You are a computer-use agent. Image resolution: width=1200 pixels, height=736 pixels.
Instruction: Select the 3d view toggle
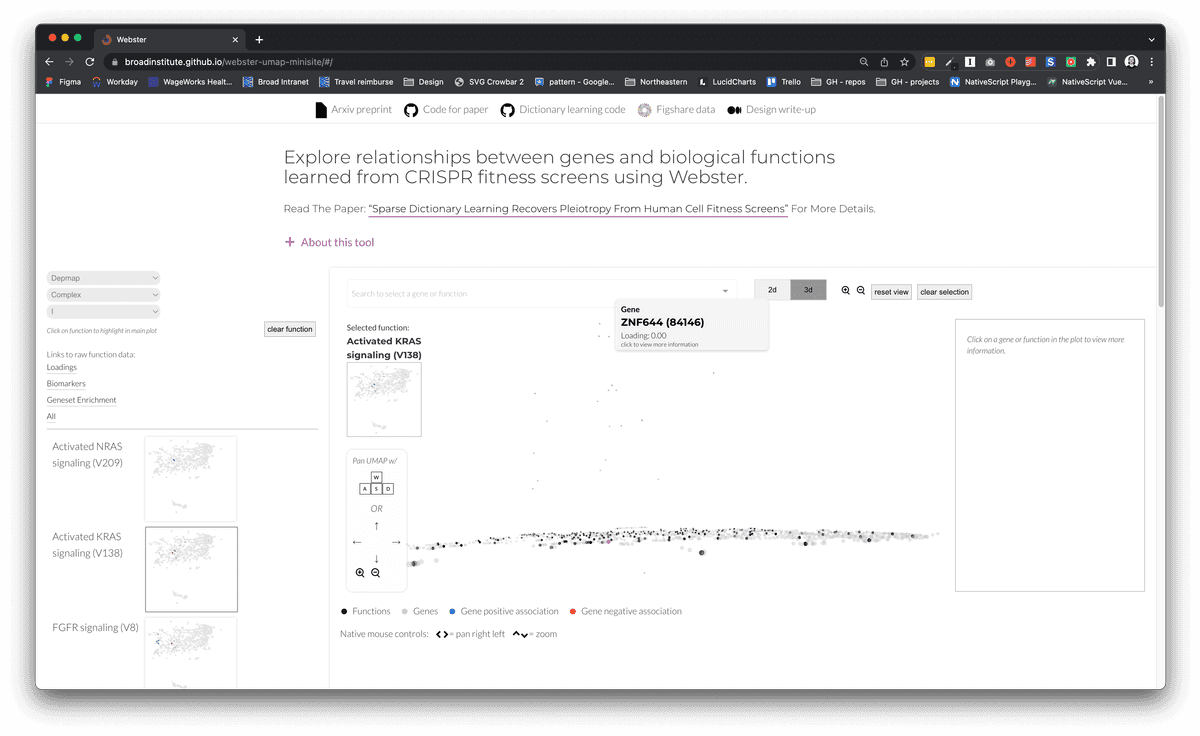point(808,289)
